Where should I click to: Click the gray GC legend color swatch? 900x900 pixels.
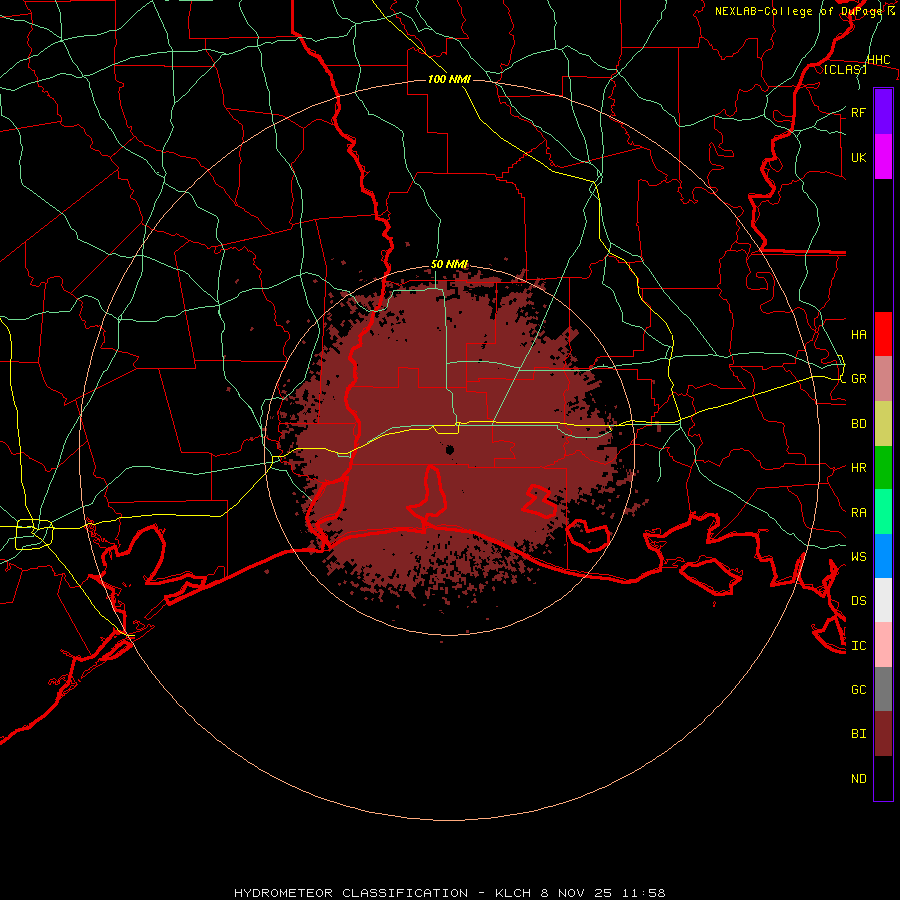point(883,689)
